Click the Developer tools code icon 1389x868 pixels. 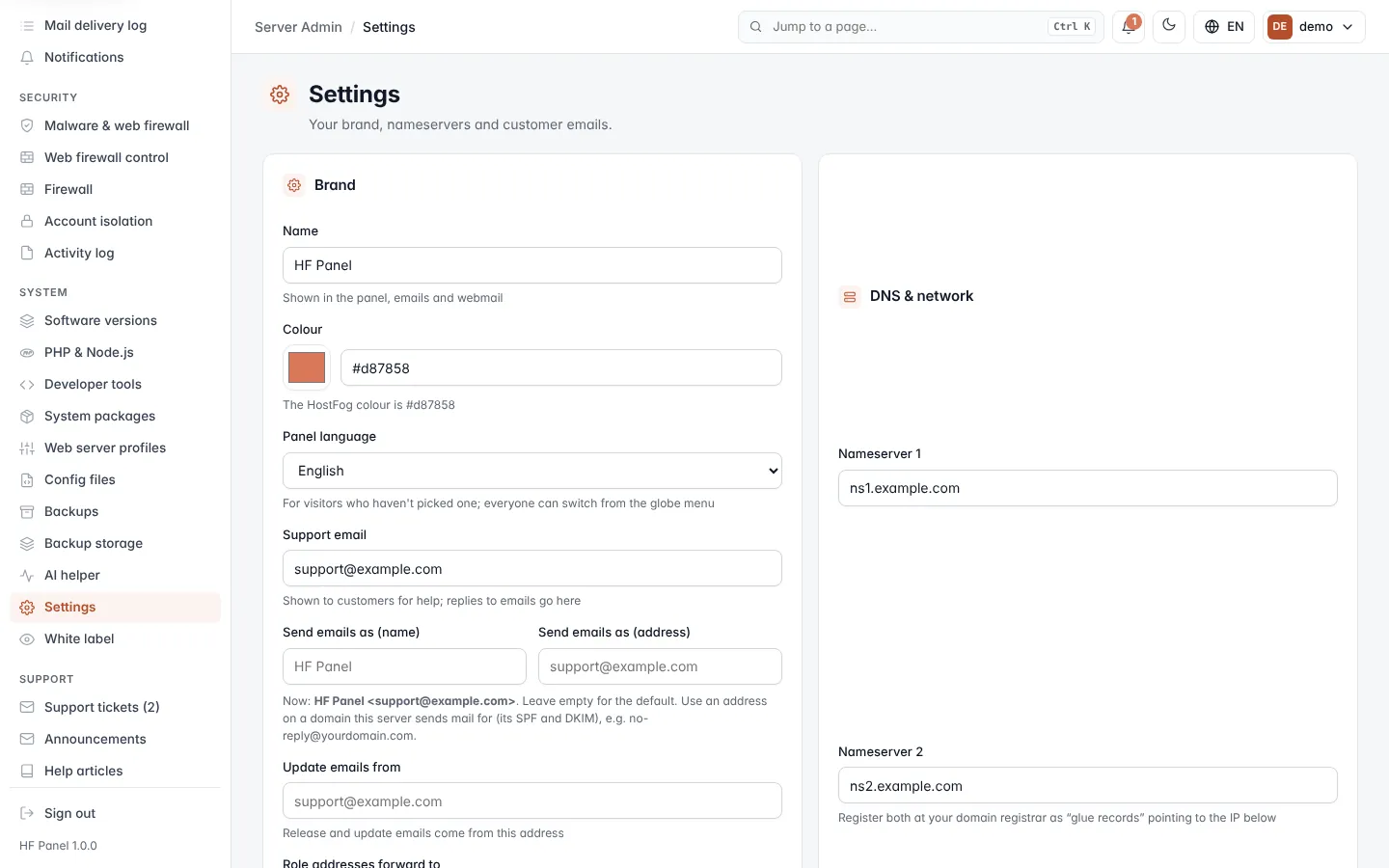(x=27, y=384)
